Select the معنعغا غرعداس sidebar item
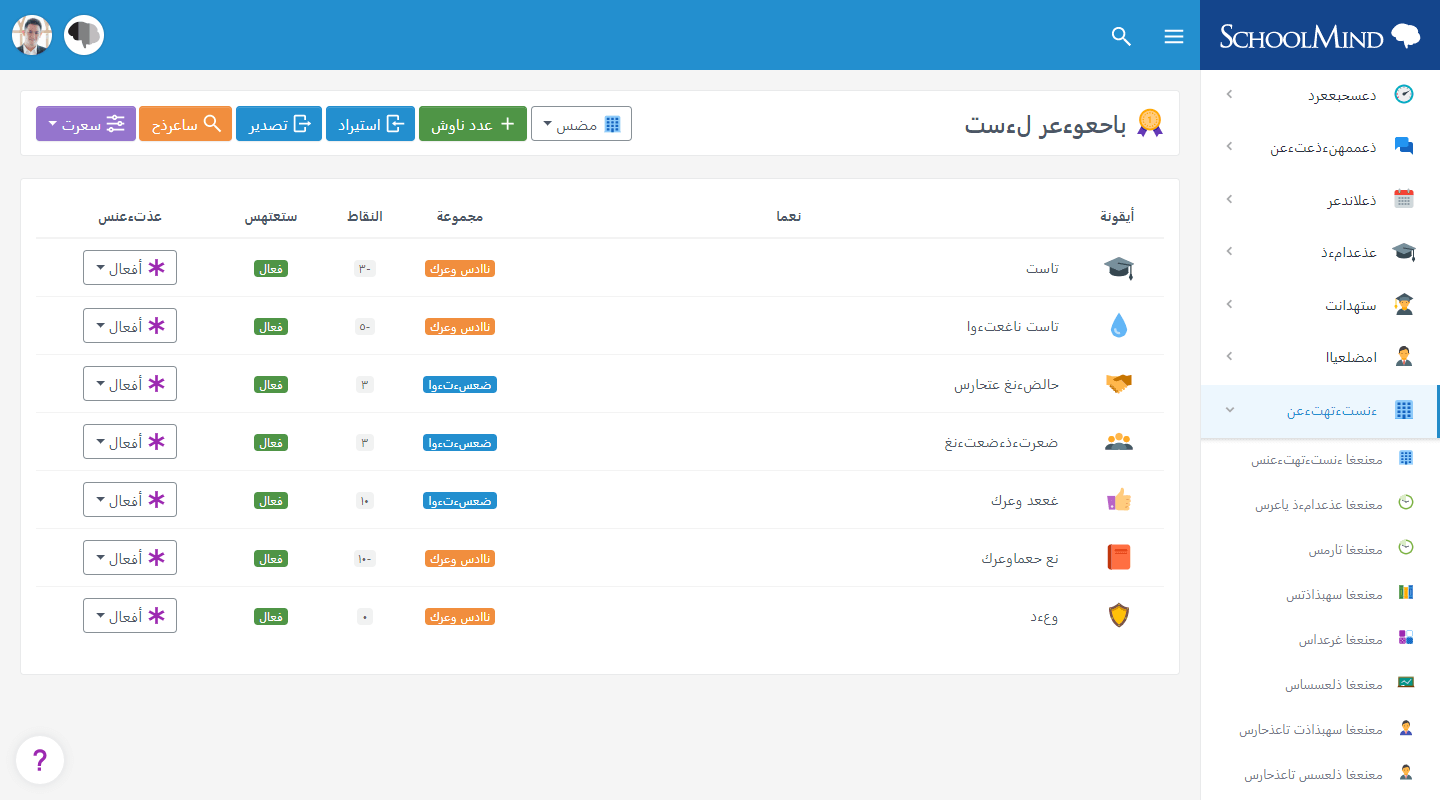Image resolution: width=1440 pixels, height=800 pixels. point(1340,639)
